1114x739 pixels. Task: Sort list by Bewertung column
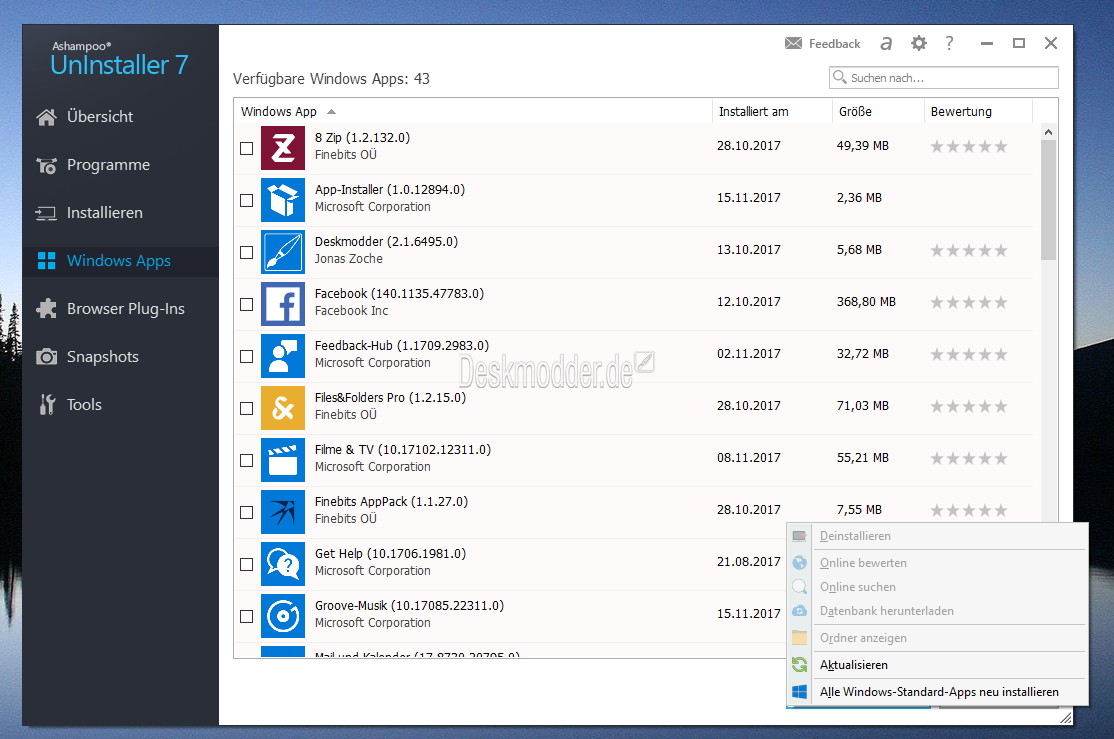click(978, 112)
